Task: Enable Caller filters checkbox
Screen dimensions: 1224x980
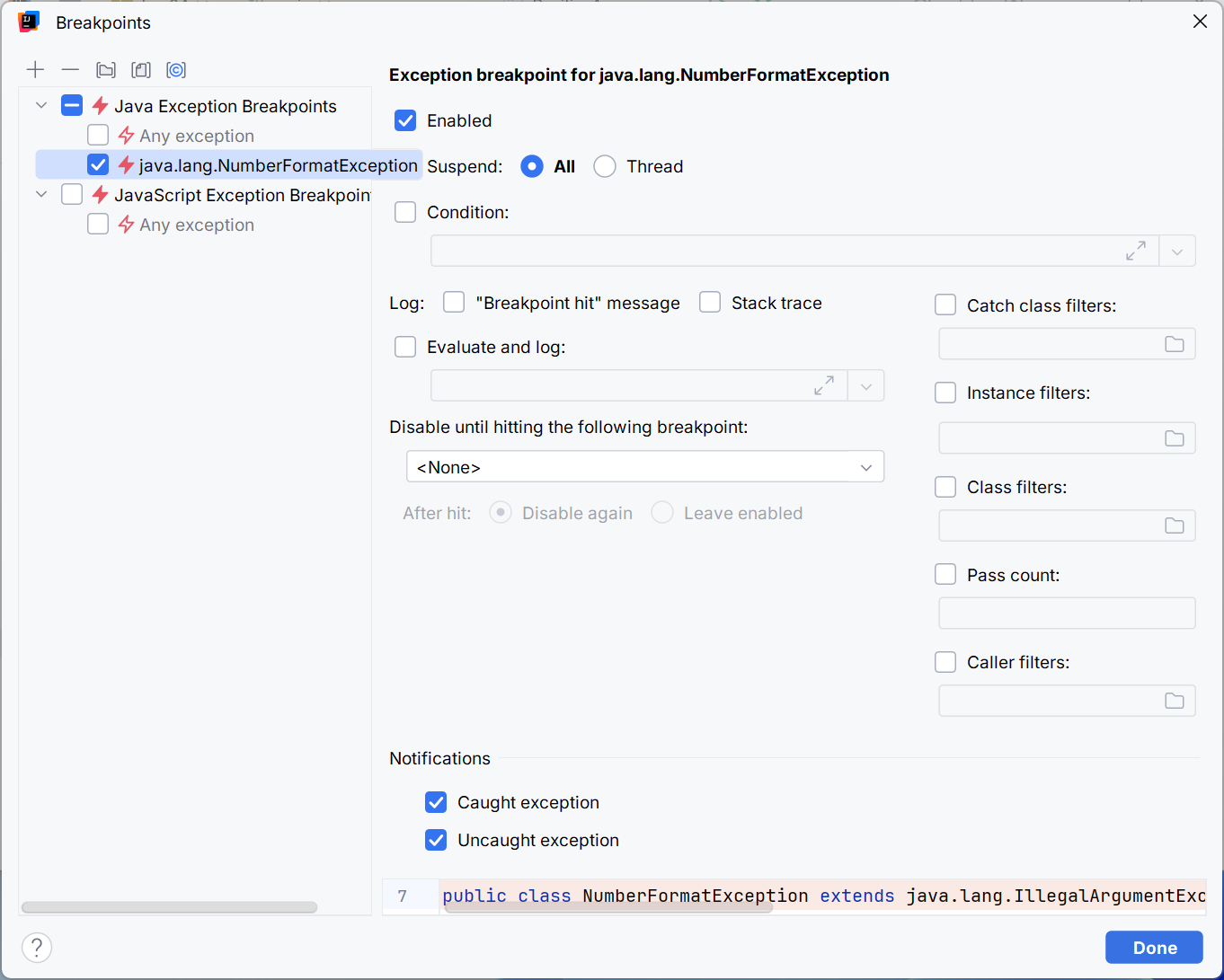Action: tap(945, 662)
